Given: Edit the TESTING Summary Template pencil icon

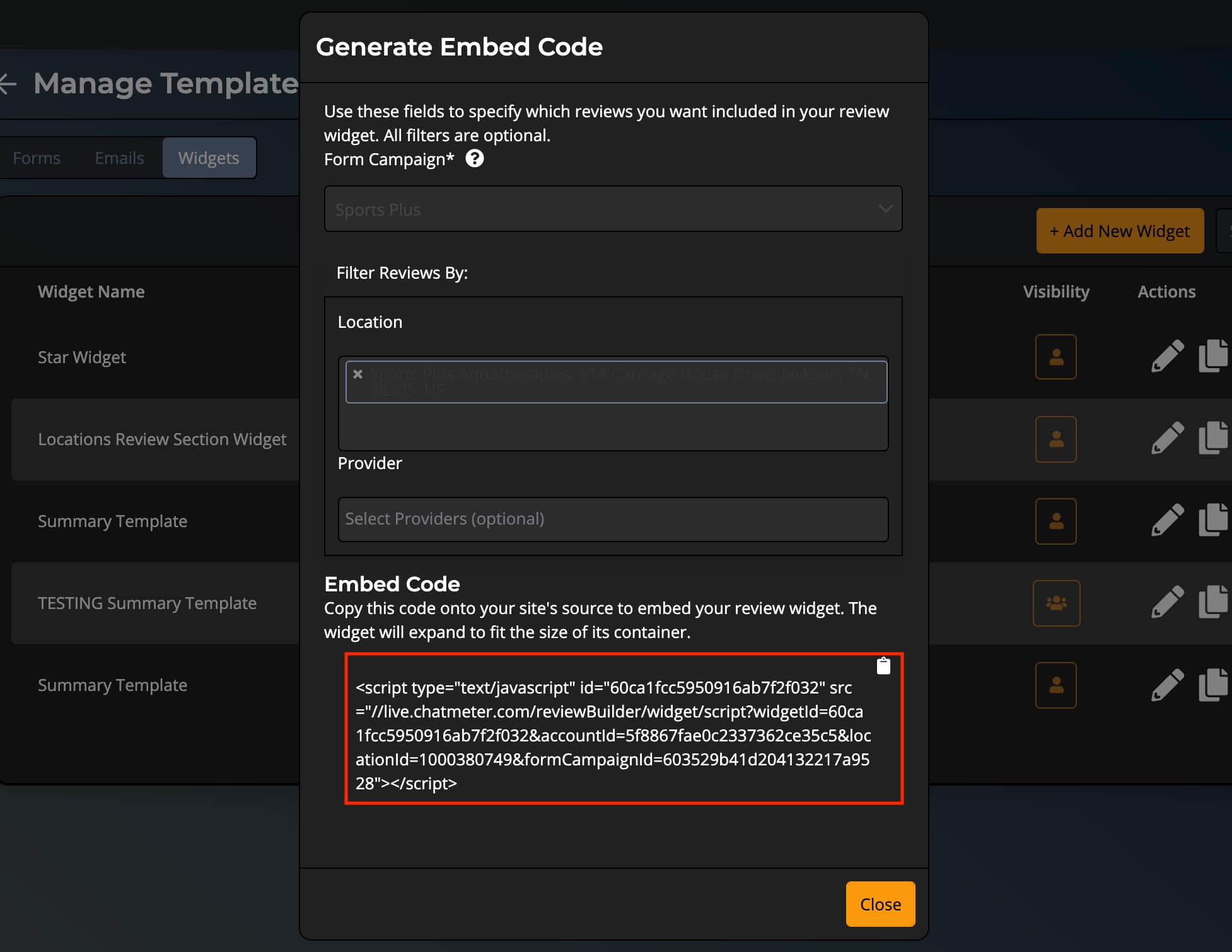Looking at the screenshot, I should tap(1167, 602).
